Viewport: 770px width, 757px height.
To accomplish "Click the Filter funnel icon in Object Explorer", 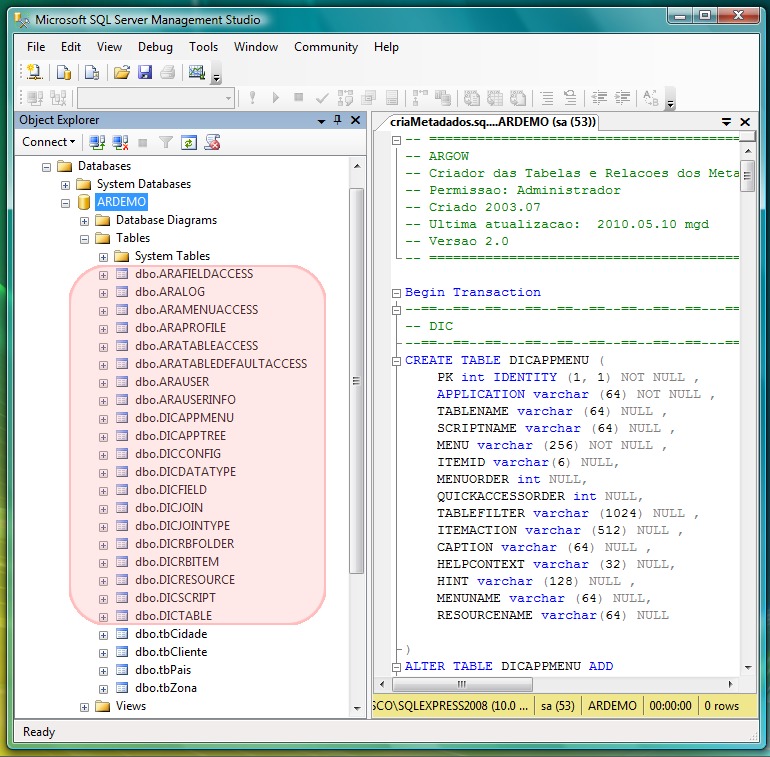I will tap(166, 142).
